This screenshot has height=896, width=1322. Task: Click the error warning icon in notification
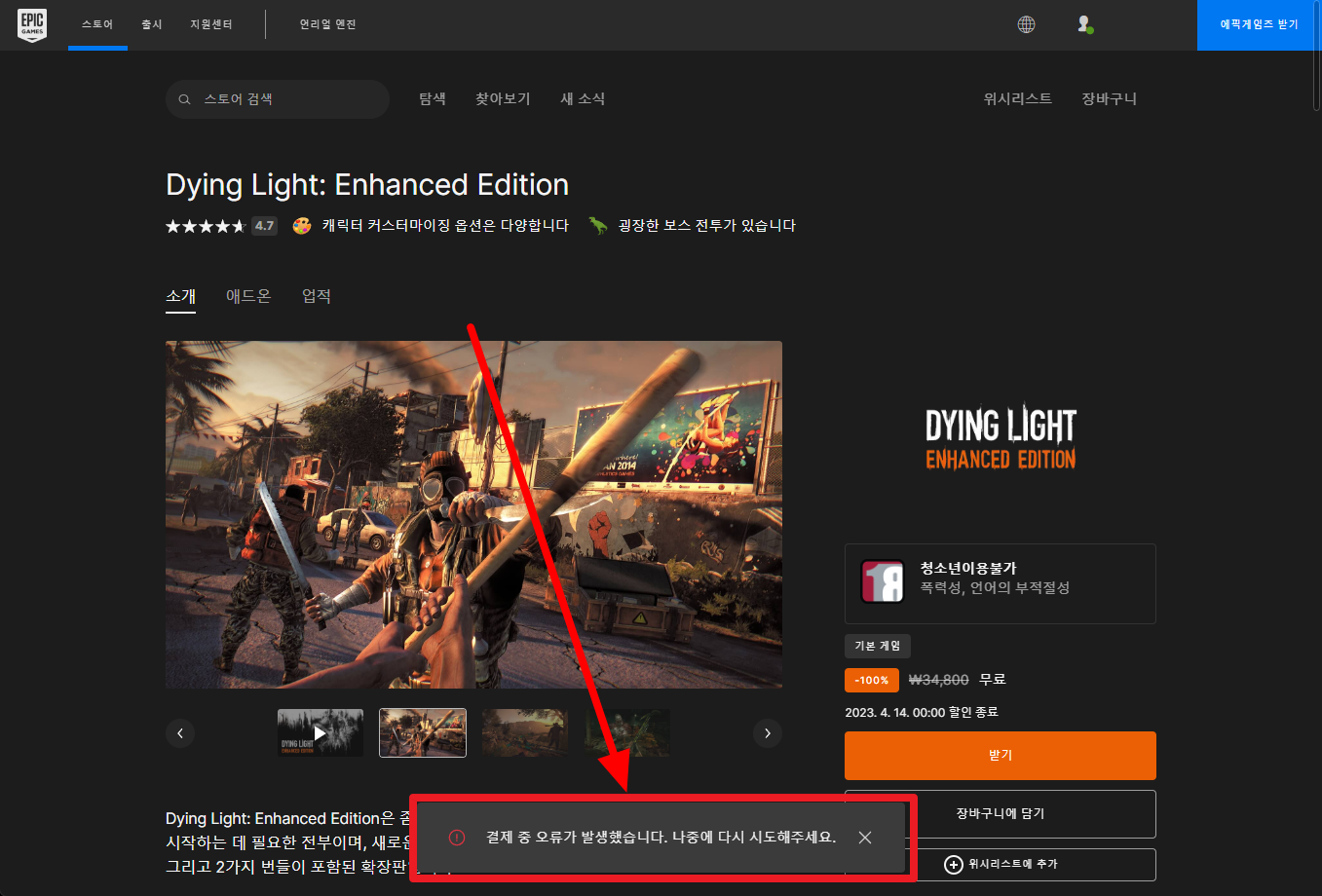coord(457,838)
